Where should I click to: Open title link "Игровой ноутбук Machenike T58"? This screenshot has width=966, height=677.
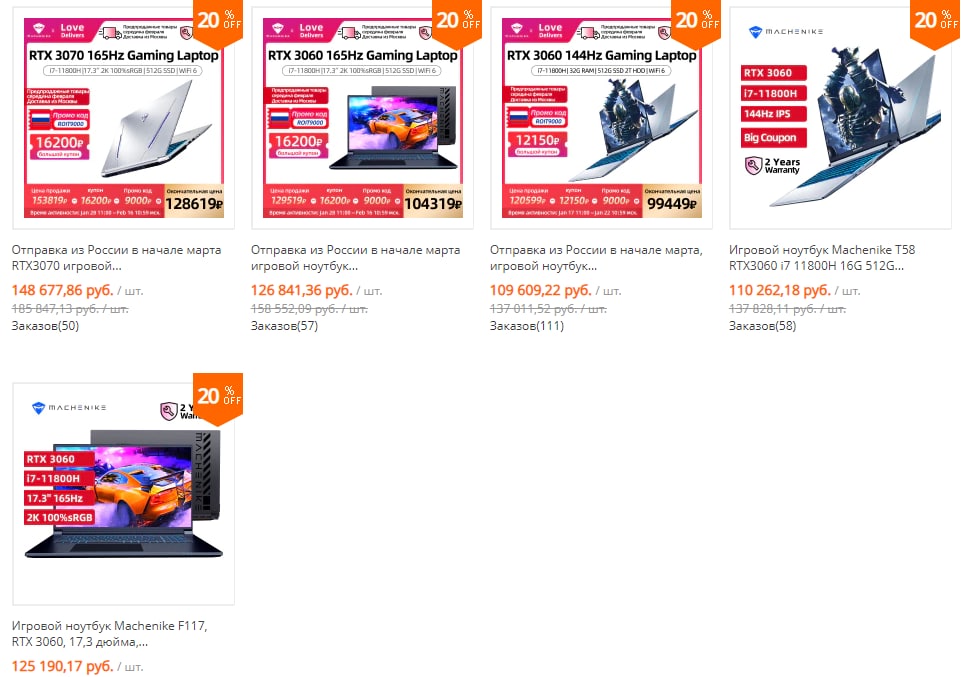pyautogui.click(x=822, y=257)
